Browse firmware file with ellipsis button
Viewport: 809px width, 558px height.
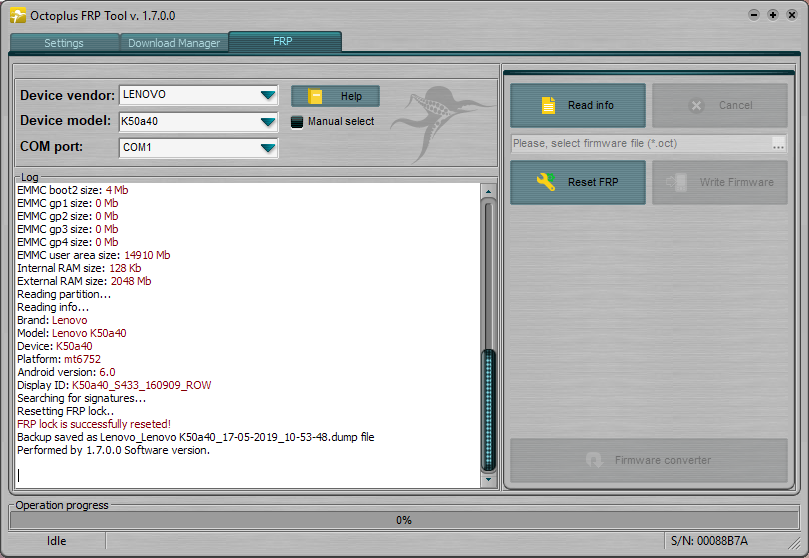pyautogui.click(x=778, y=144)
